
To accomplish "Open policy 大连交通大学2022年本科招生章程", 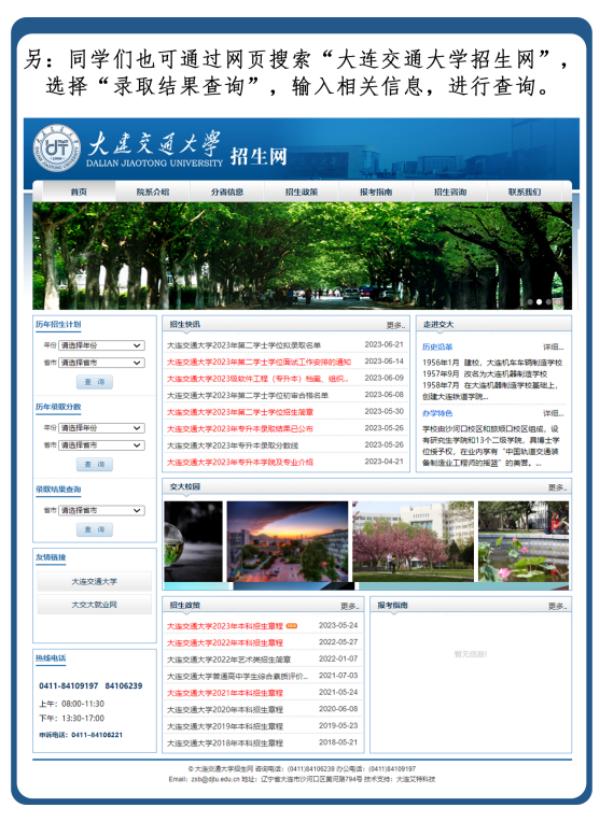I will (225, 643).
